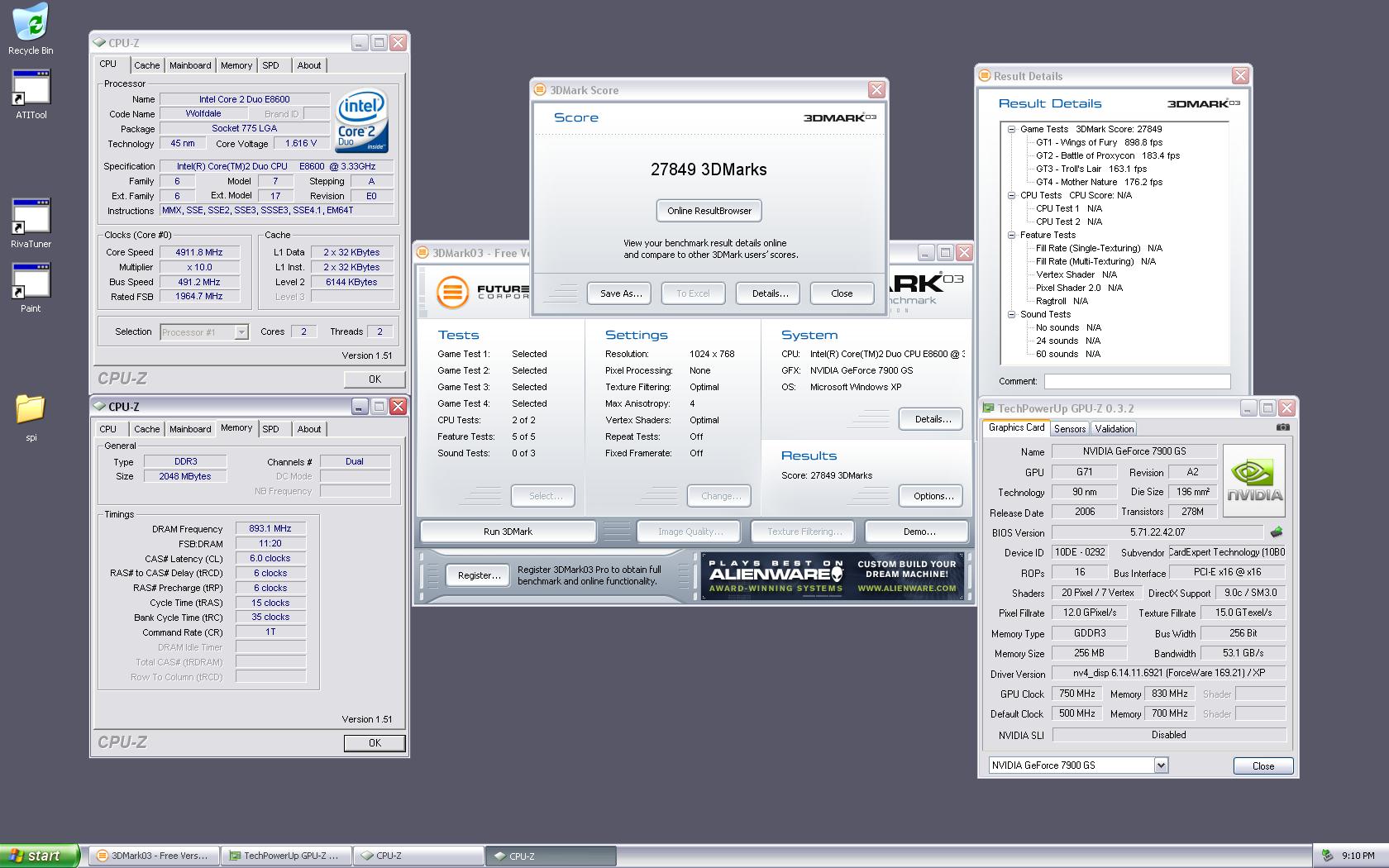Image resolution: width=1389 pixels, height=868 pixels.
Task: Collapse the Feature Tests tree node
Action: [x=1011, y=235]
